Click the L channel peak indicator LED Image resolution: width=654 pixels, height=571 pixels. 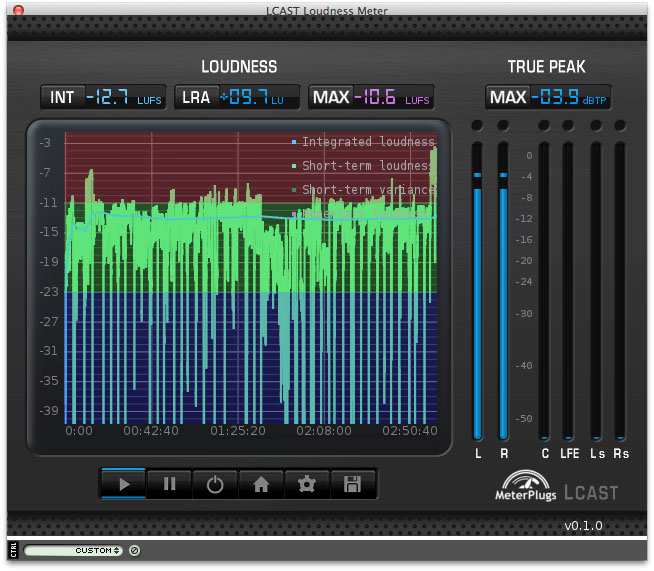pos(477,125)
